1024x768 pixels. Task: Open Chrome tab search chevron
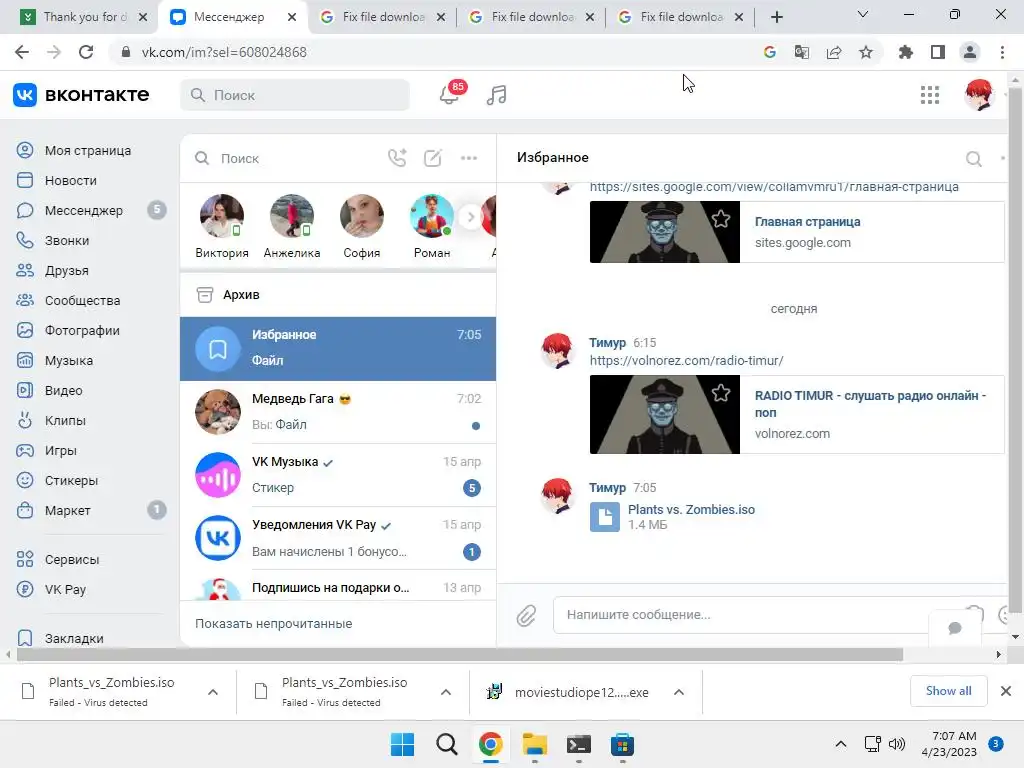(863, 14)
